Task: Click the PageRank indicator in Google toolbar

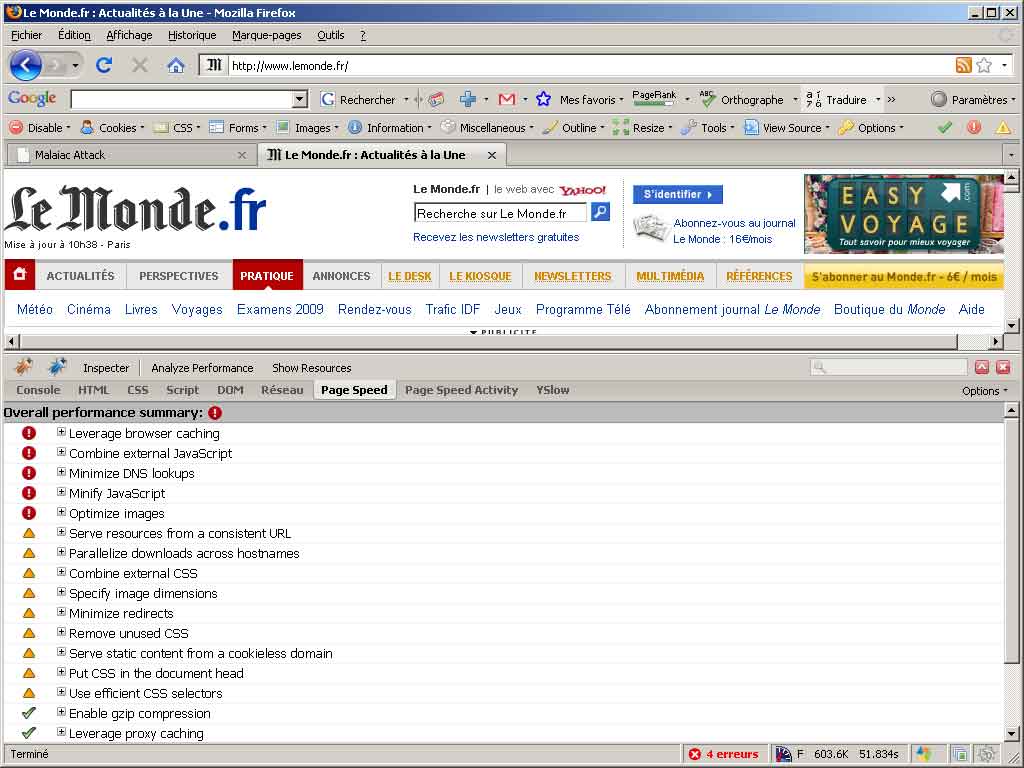Action: (654, 98)
